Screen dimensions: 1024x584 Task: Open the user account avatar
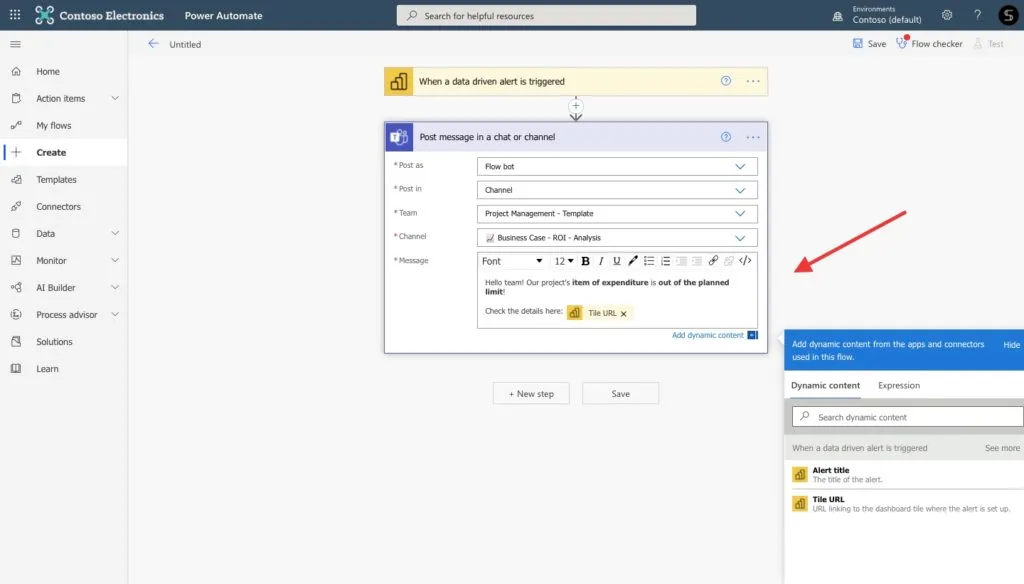(1008, 15)
